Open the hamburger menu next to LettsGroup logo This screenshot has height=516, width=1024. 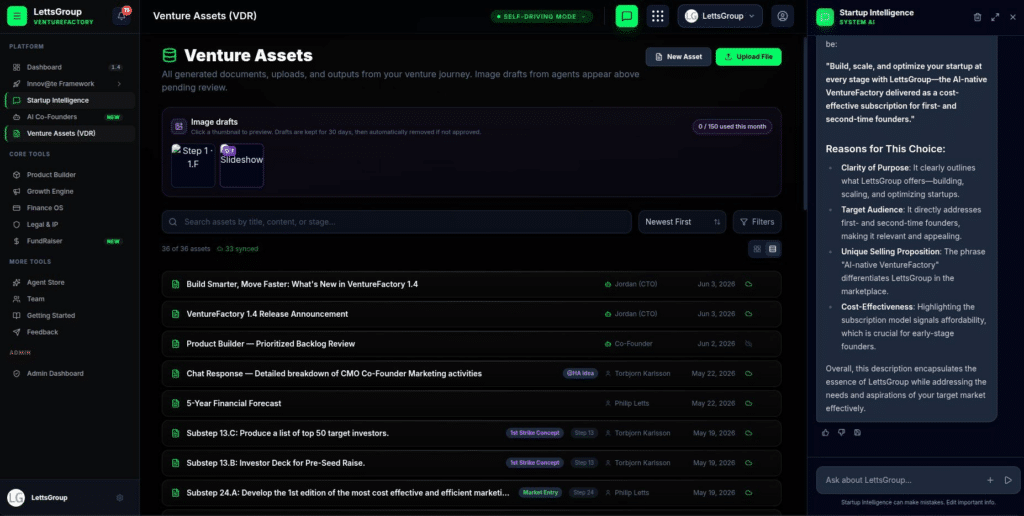tap(17, 16)
